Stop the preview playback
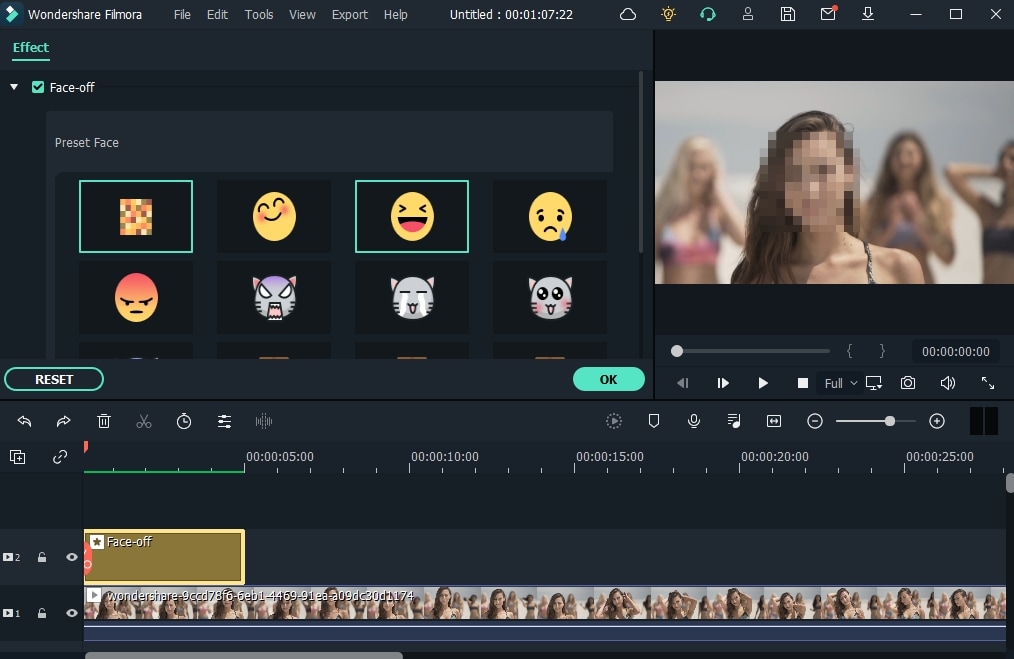The width and height of the screenshot is (1014, 659). (803, 383)
